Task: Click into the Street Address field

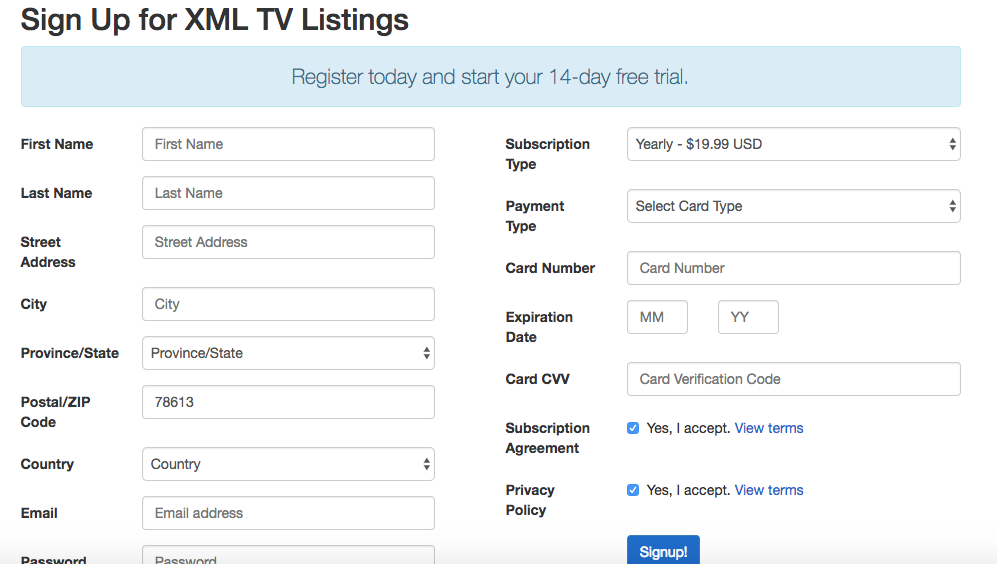Action: [288, 242]
